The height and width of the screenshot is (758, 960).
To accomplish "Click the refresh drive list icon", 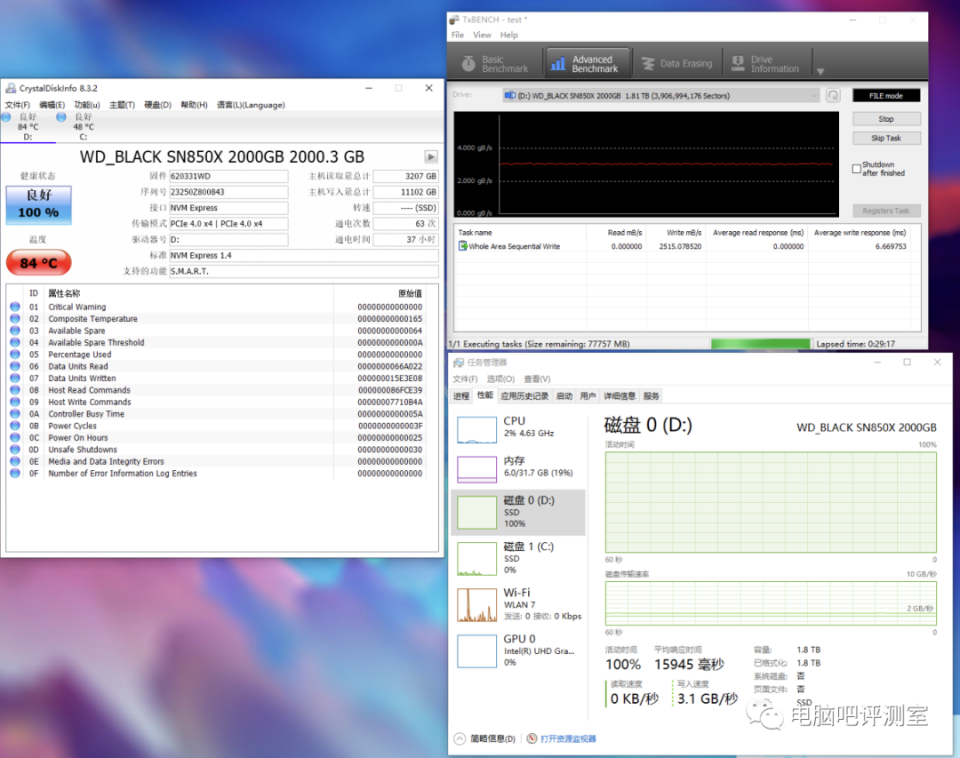I will 833,96.
